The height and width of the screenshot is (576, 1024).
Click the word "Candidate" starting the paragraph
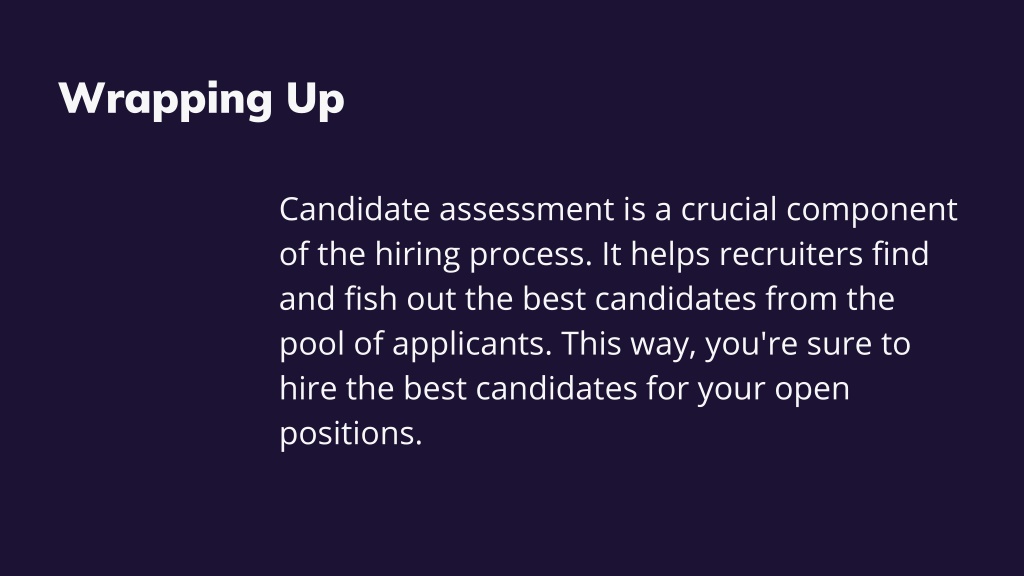click(355, 210)
